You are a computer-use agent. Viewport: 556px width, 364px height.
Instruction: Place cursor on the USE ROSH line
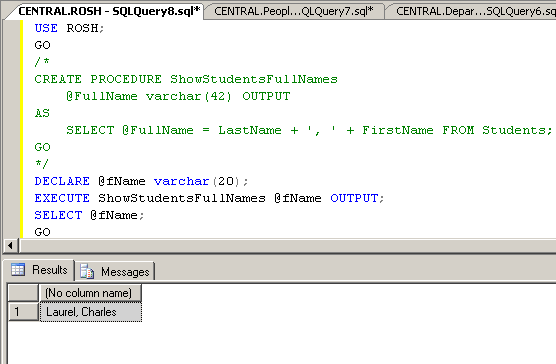pos(69,28)
